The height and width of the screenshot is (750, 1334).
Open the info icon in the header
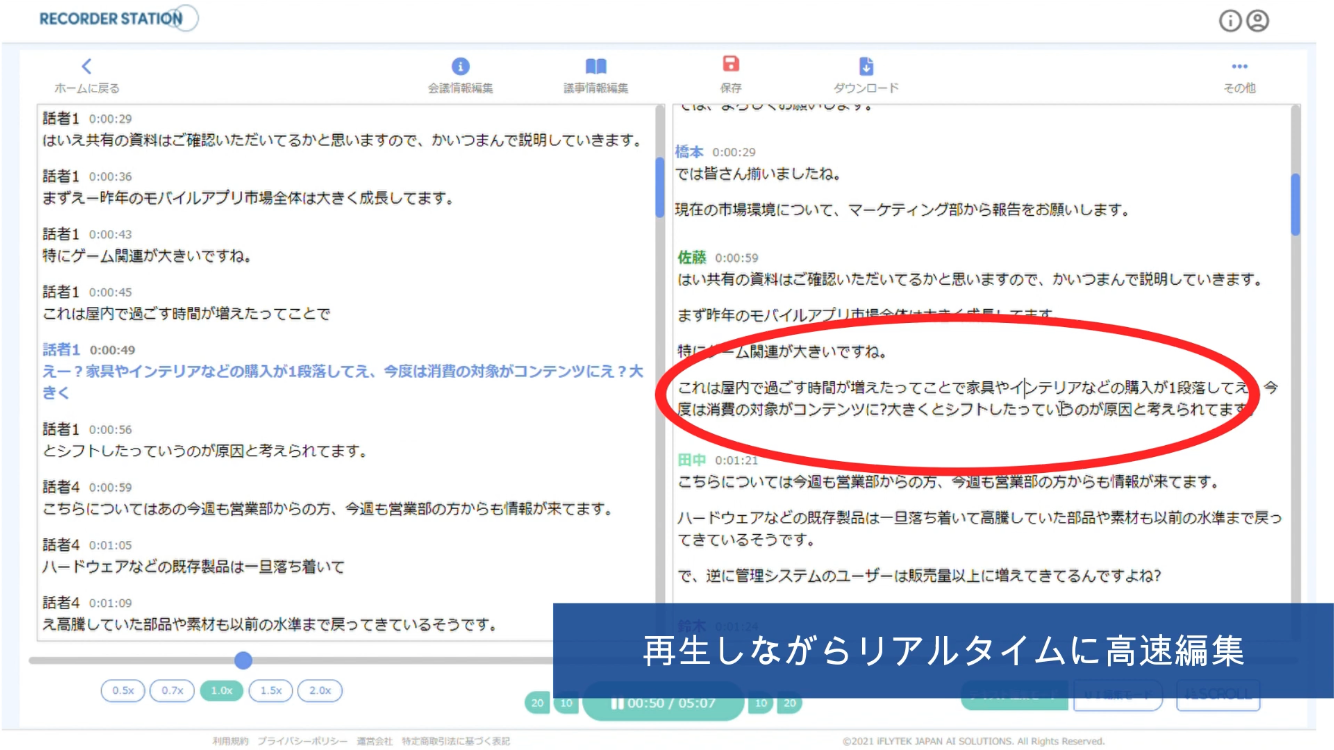pyautogui.click(x=1230, y=20)
